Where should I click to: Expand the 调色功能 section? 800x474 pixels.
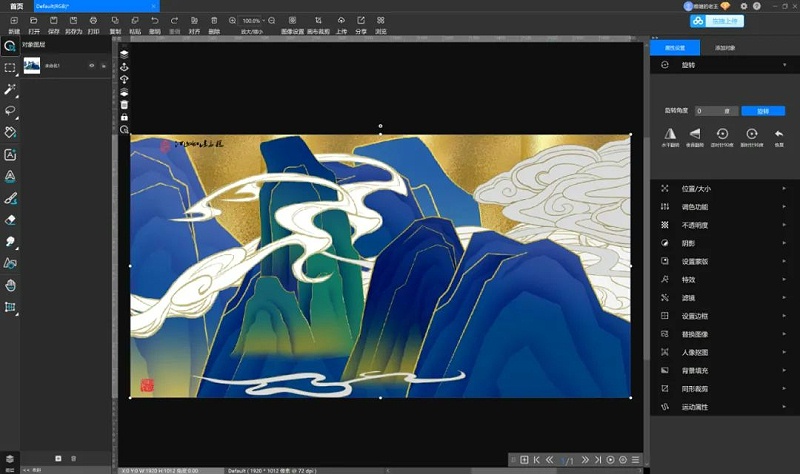coord(722,206)
